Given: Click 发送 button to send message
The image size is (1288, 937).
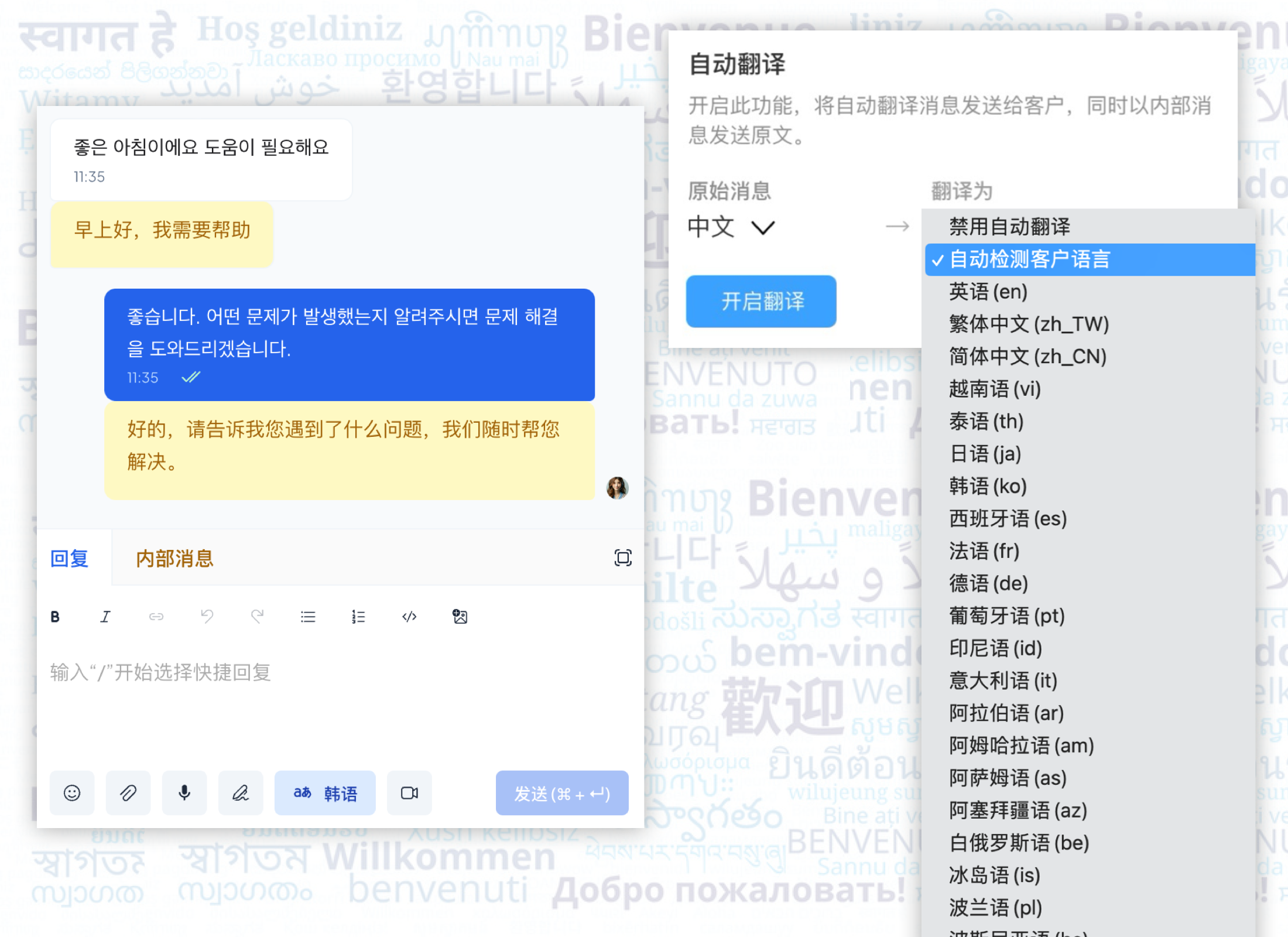Looking at the screenshot, I should coord(560,793).
